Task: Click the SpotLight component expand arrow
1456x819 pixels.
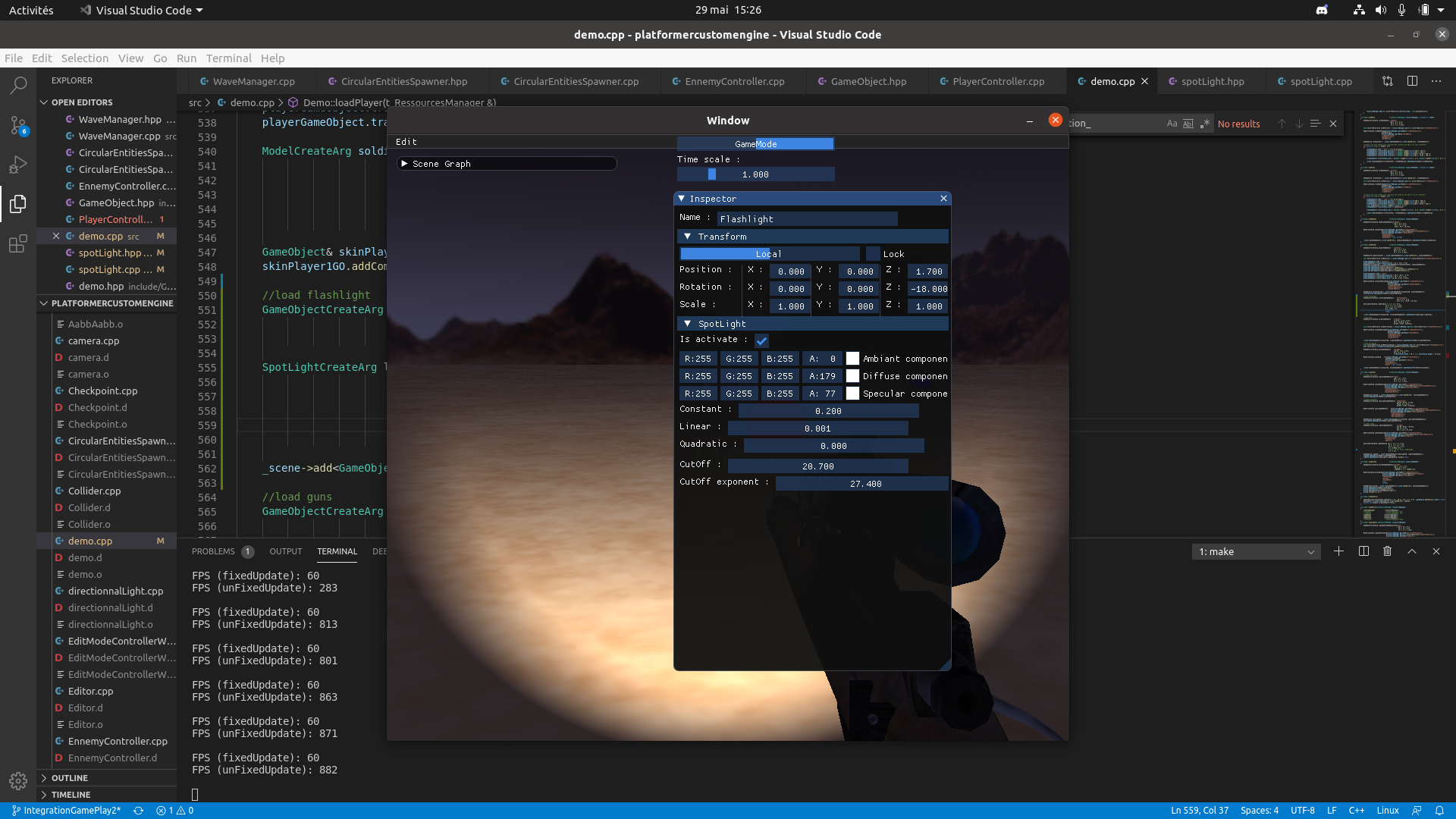Action: point(686,322)
